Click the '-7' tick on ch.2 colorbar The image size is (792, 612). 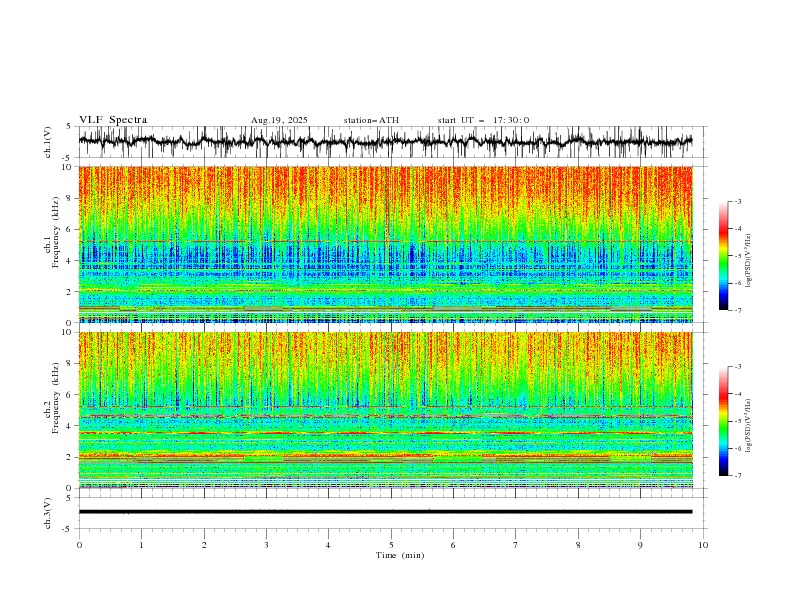point(737,476)
